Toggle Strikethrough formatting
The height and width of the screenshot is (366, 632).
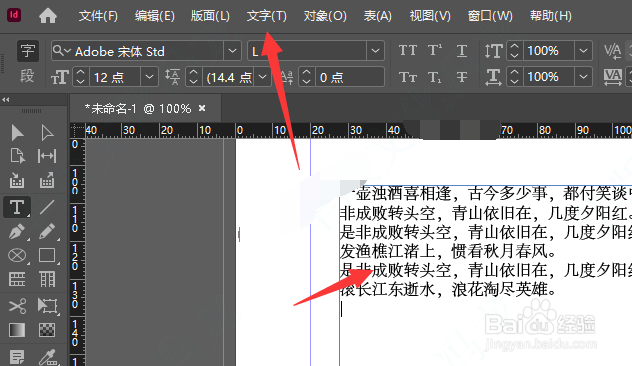pos(462,77)
